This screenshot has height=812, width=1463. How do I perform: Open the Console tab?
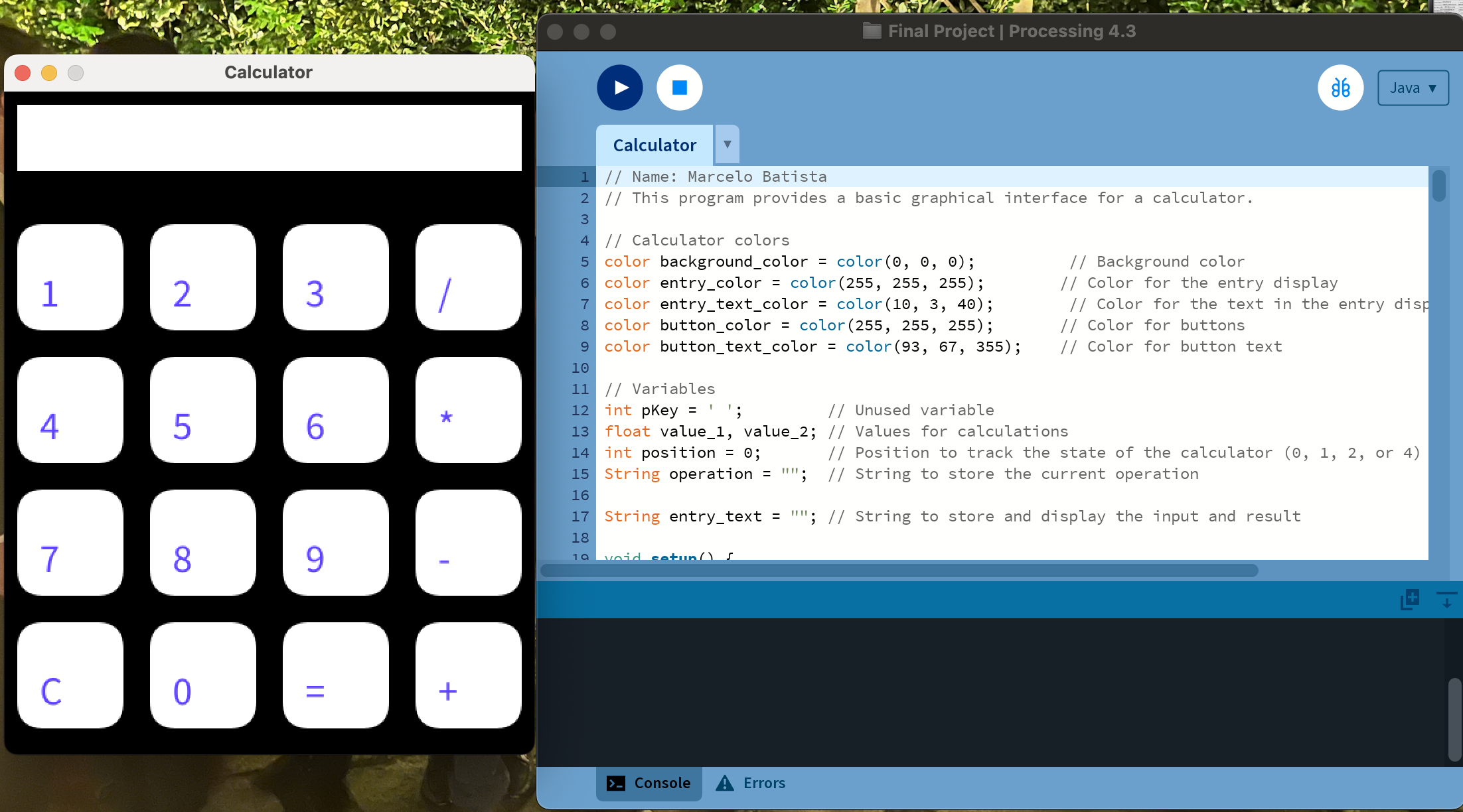click(649, 783)
